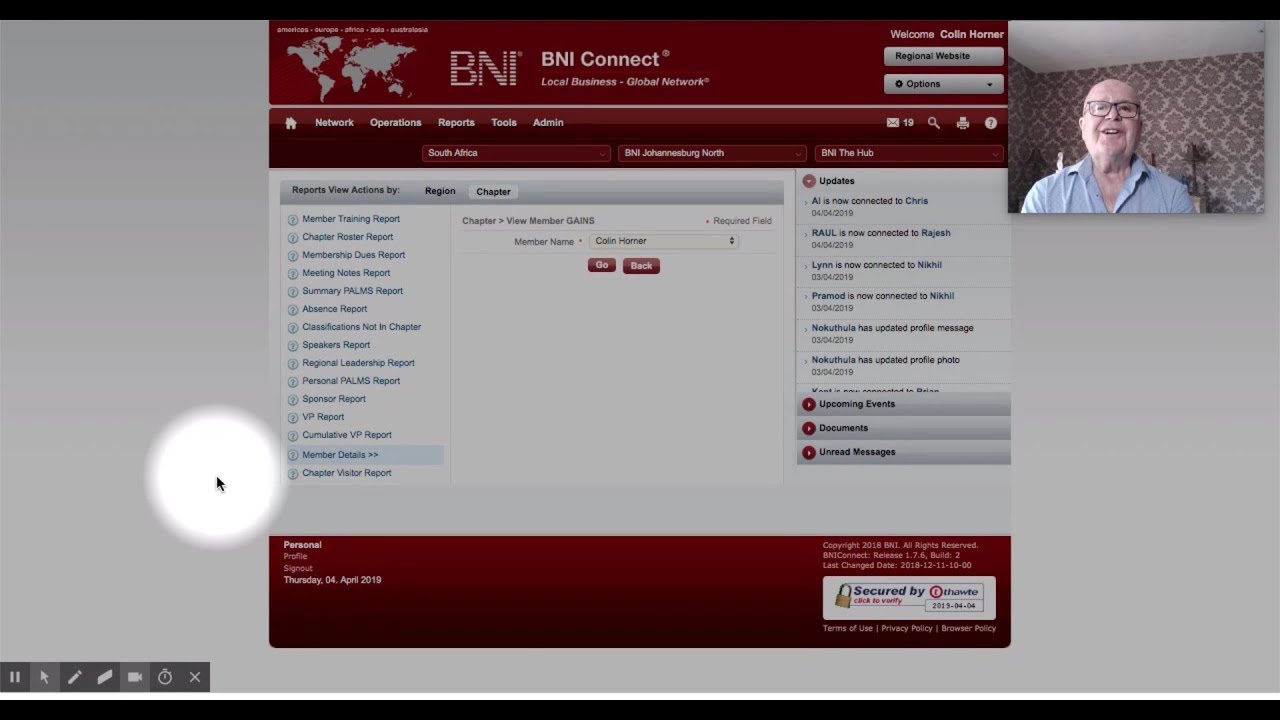The image size is (1280, 720).
Task: Collapse the Updates panel
Action: (809, 181)
